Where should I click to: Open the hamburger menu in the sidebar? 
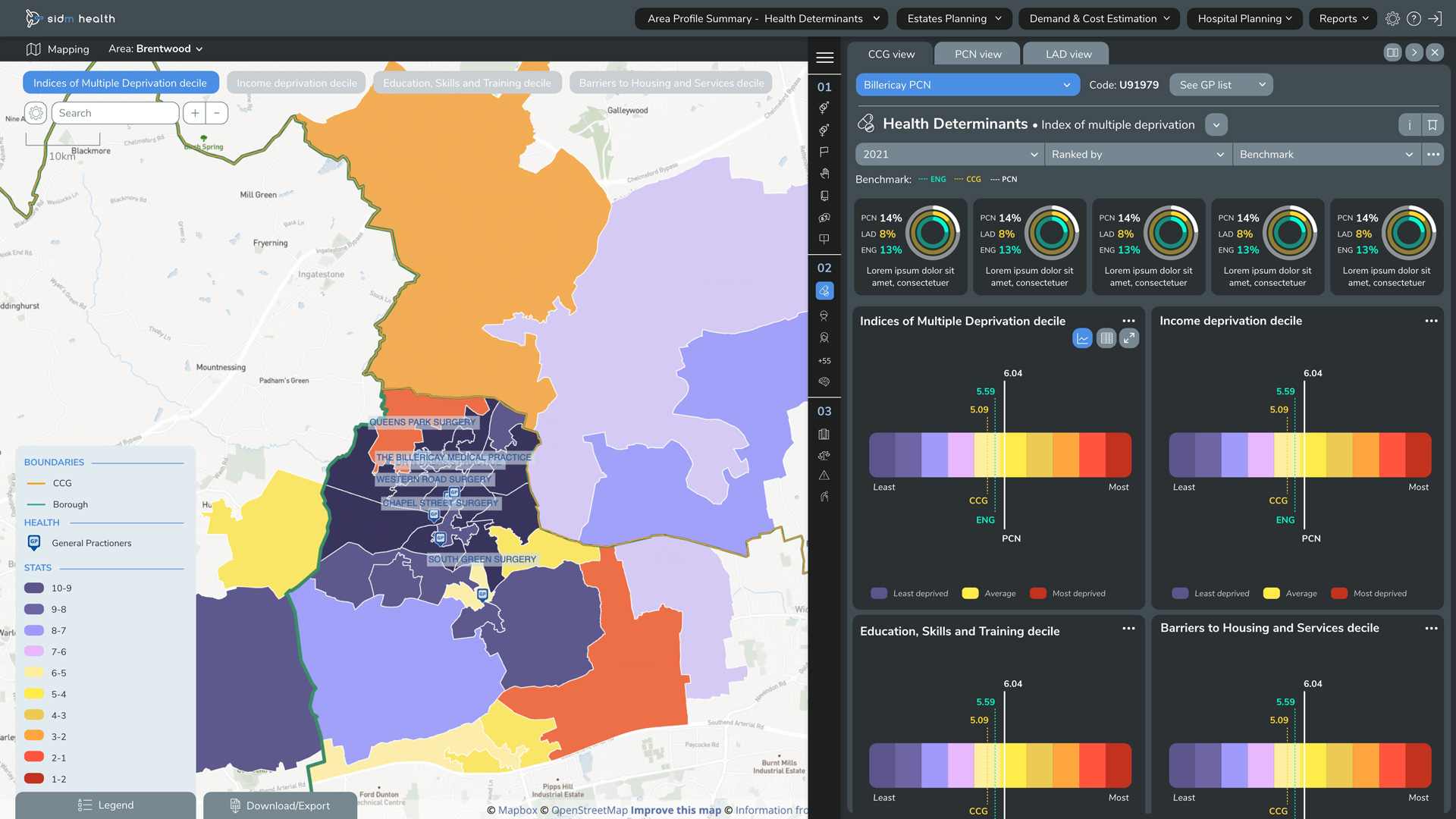(x=824, y=58)
